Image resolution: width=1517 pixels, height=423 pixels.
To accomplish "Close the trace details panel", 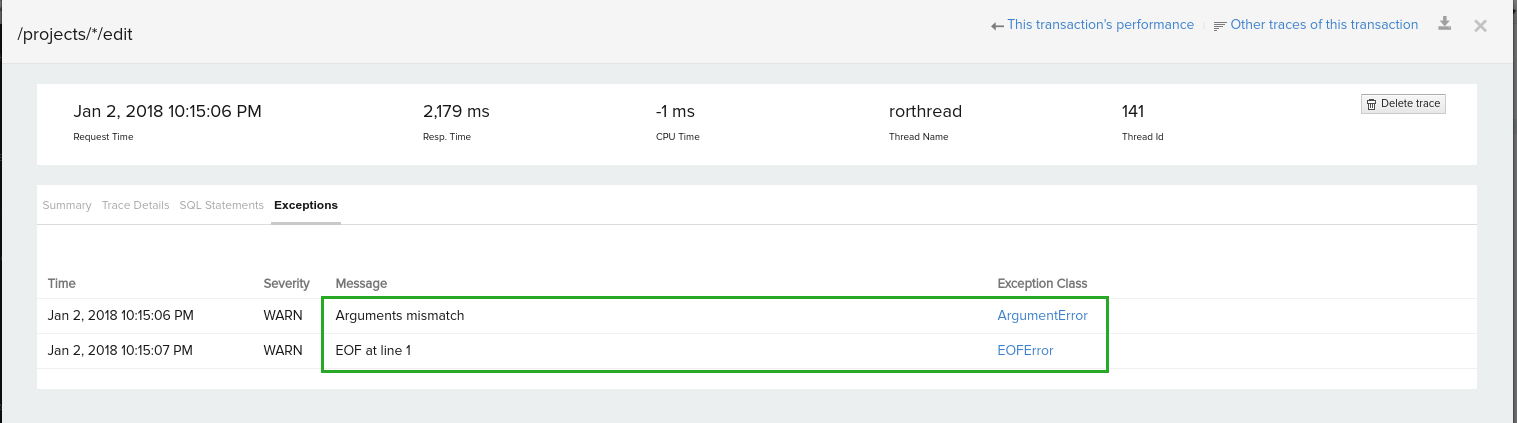I will (1480, 25).
